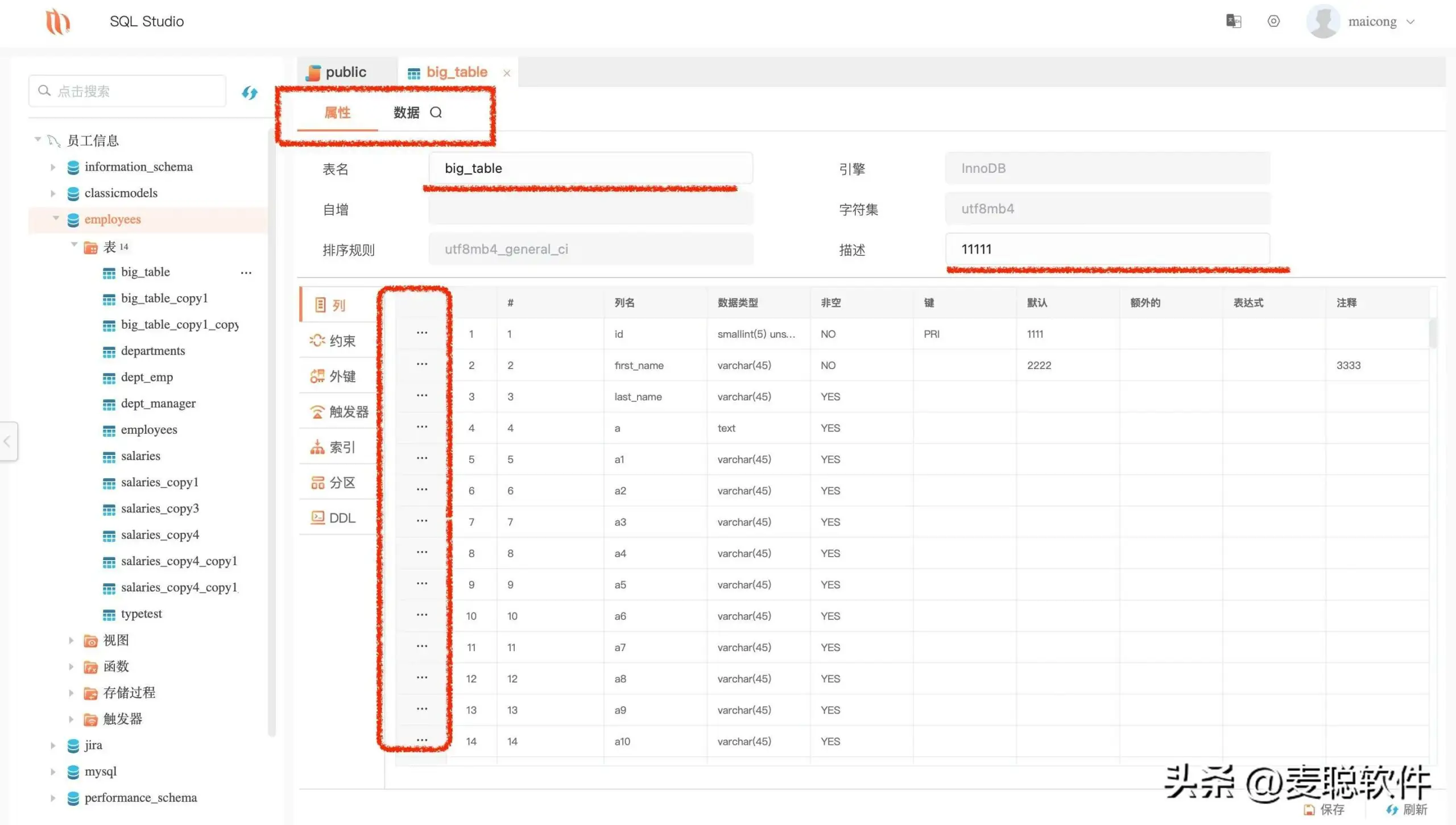Collapse the employees database node
This screenshot has height=825, width=1456.
tap(56, 219)
